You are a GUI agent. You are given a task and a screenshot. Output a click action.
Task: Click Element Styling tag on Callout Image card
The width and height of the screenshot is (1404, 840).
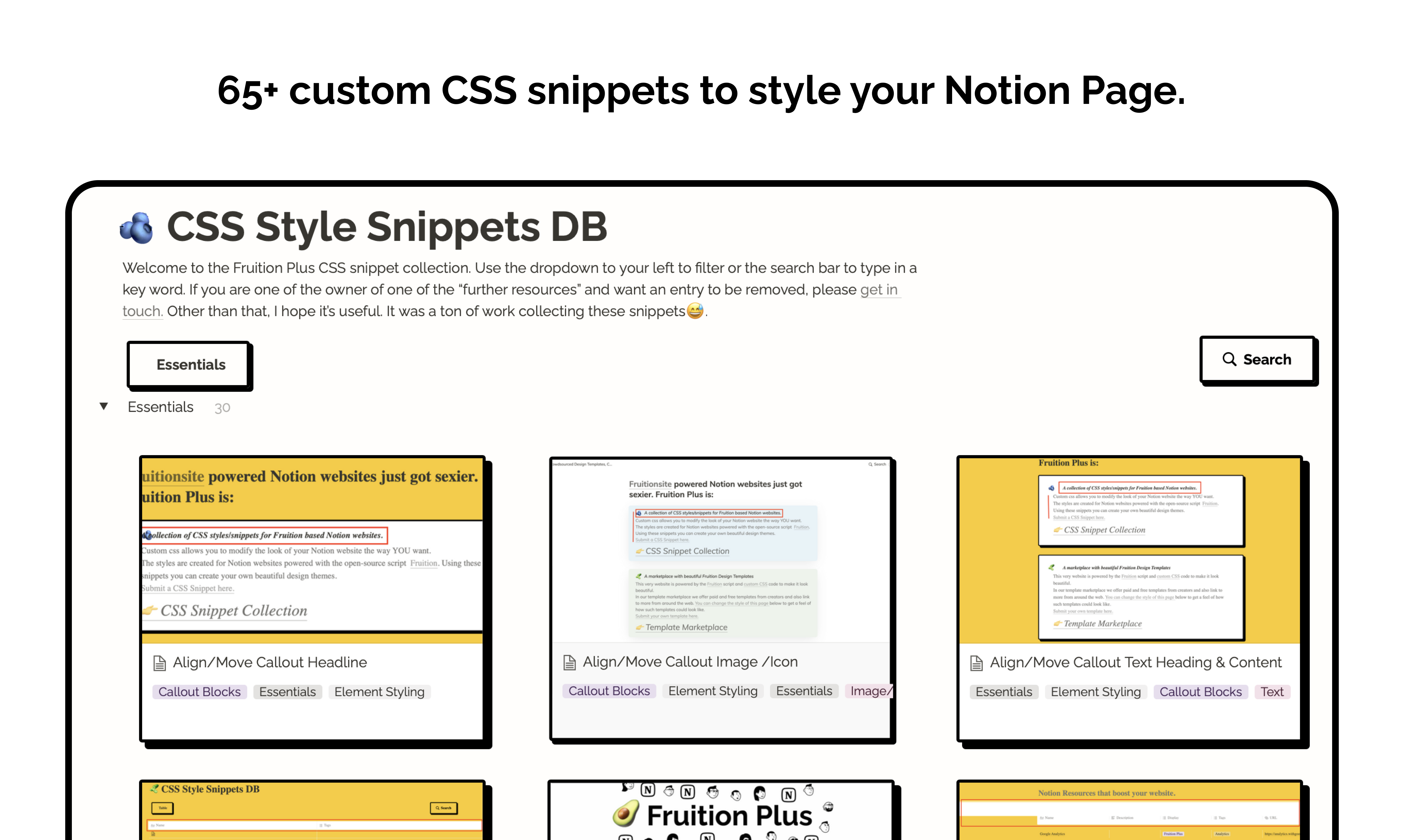click(713, 691)
